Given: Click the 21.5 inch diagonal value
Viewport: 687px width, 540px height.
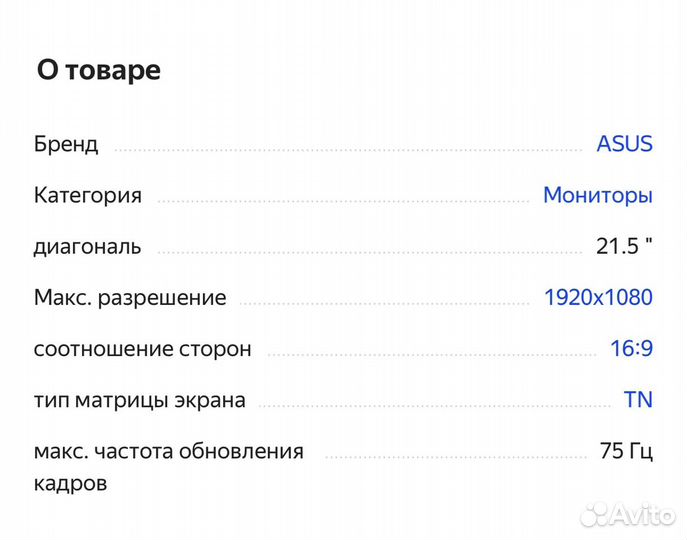Looking at the screenshot, I should coord(624,246).
